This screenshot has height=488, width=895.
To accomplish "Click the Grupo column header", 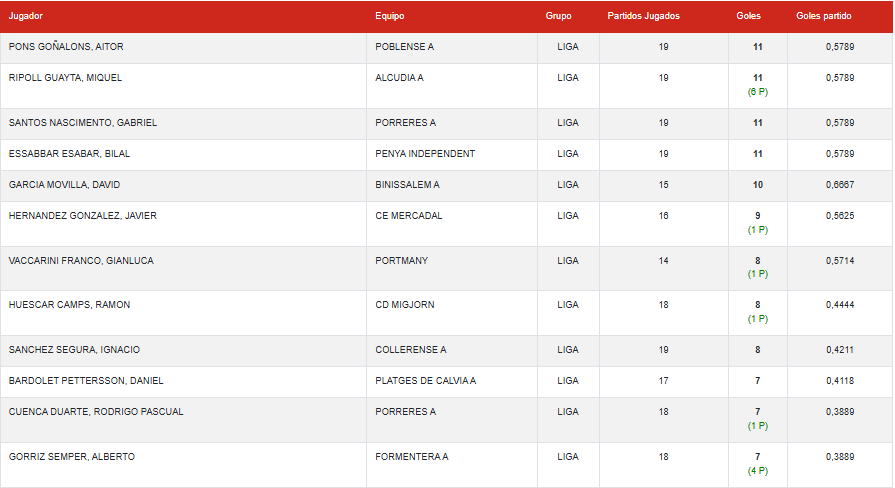I will (559, 16).
